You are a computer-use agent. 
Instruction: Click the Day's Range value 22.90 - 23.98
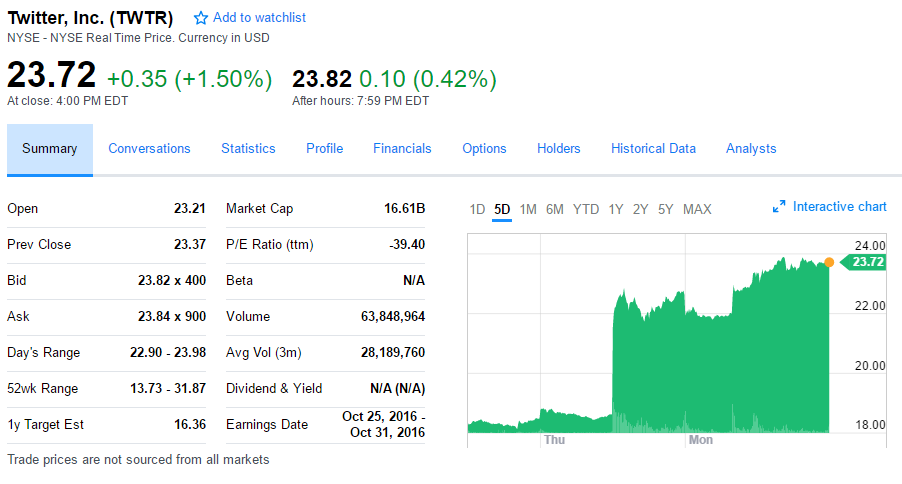[x=168, y=352]
